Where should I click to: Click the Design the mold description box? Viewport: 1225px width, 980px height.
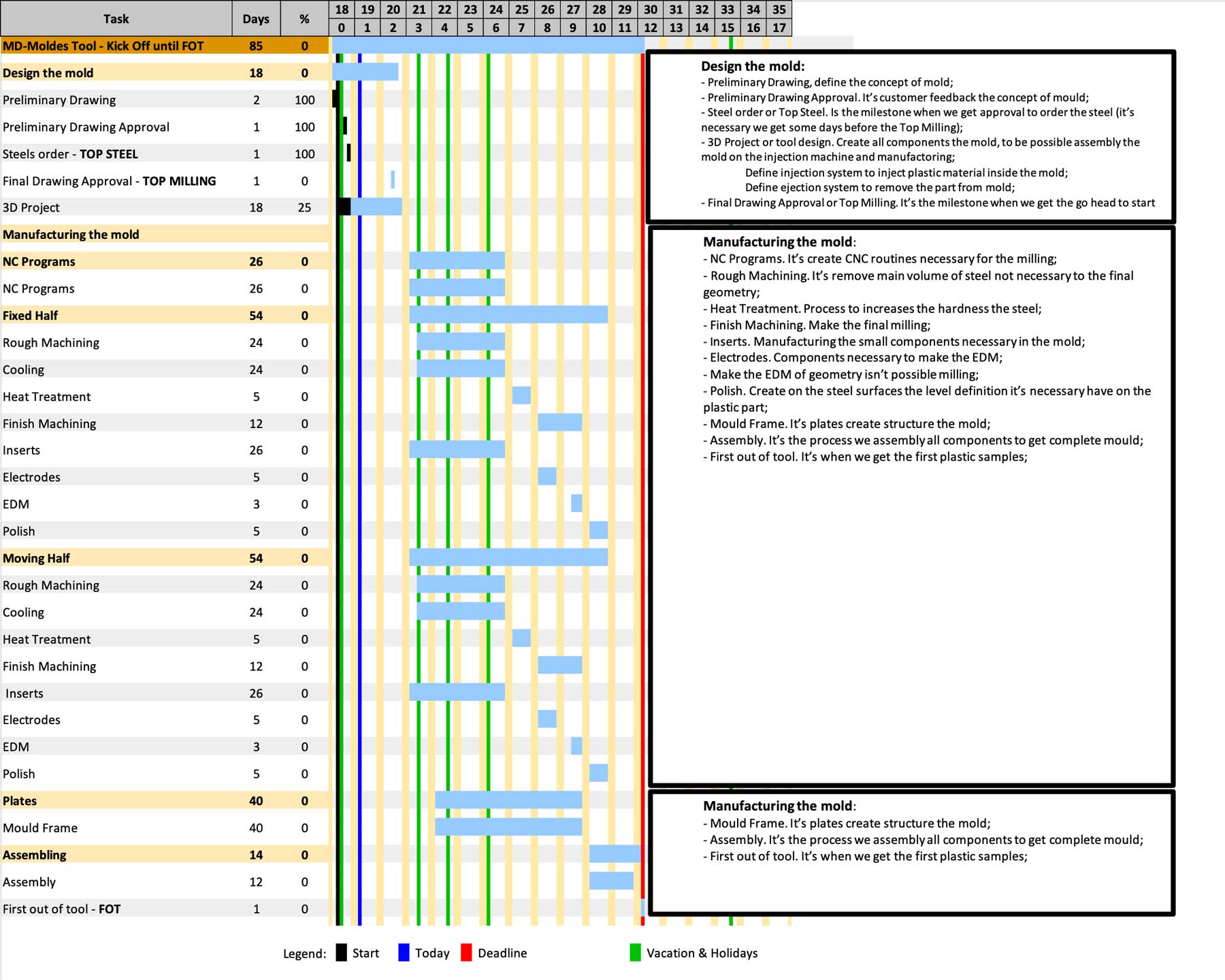[911, 136]
